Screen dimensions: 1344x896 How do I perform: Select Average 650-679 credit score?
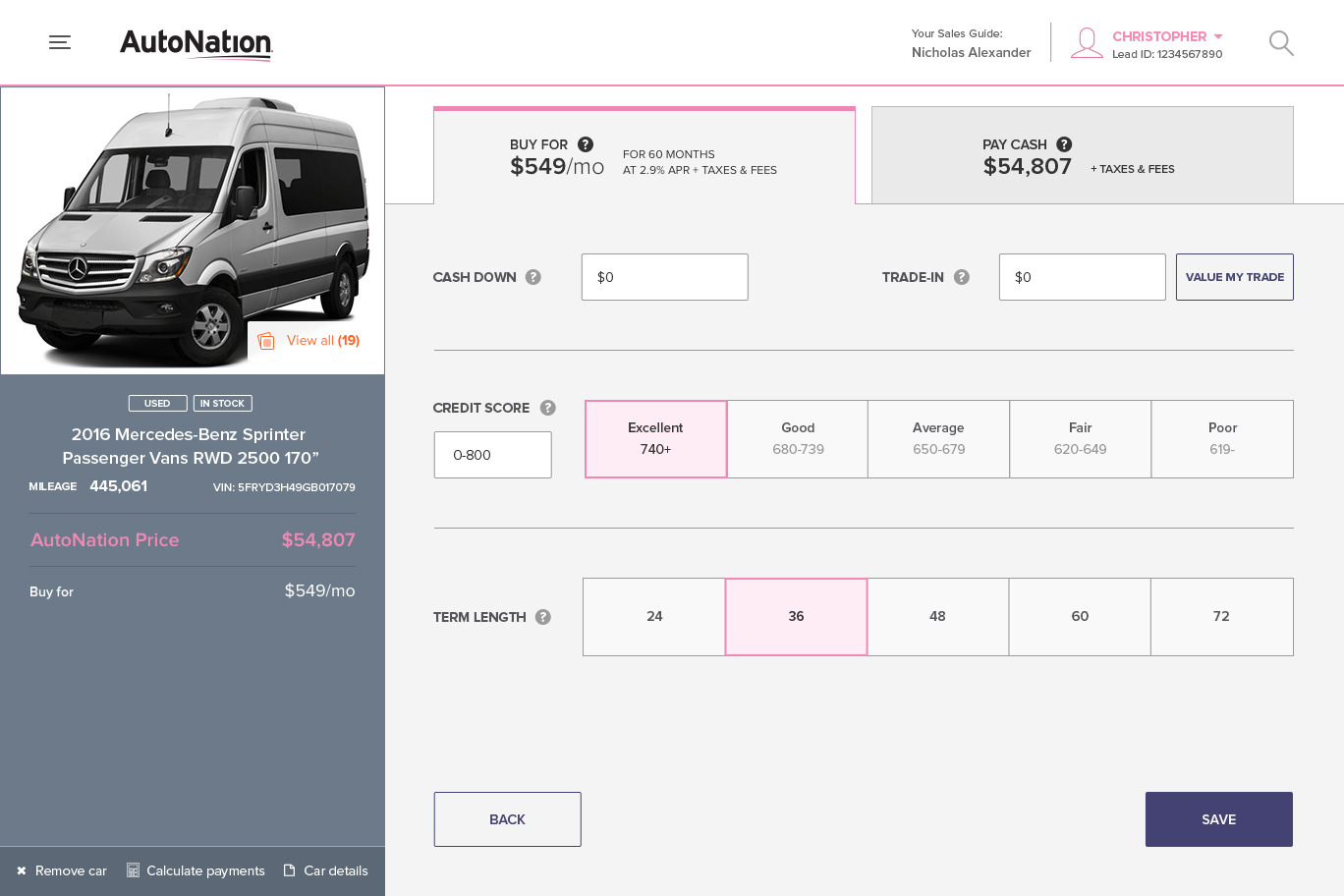tap(939, 439)
